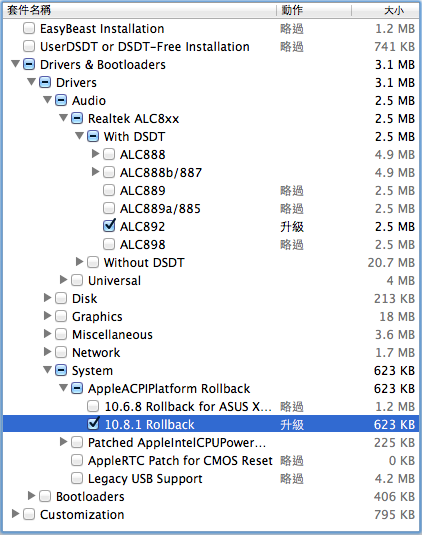
Task: Expand the Customization node
Action: 15,514
